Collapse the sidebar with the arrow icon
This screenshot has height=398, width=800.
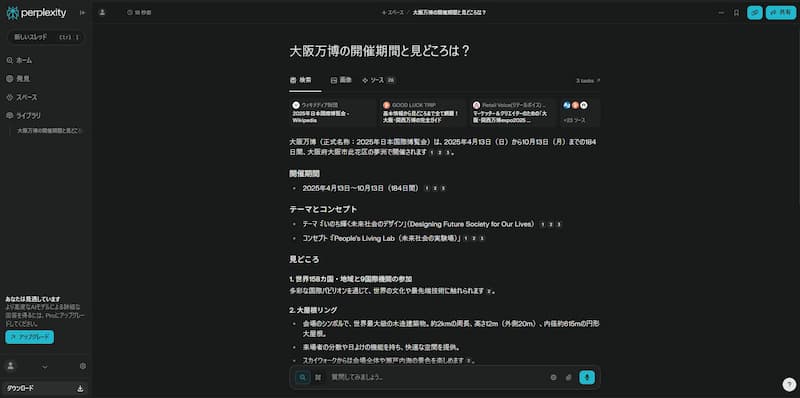tap(82, 13)
